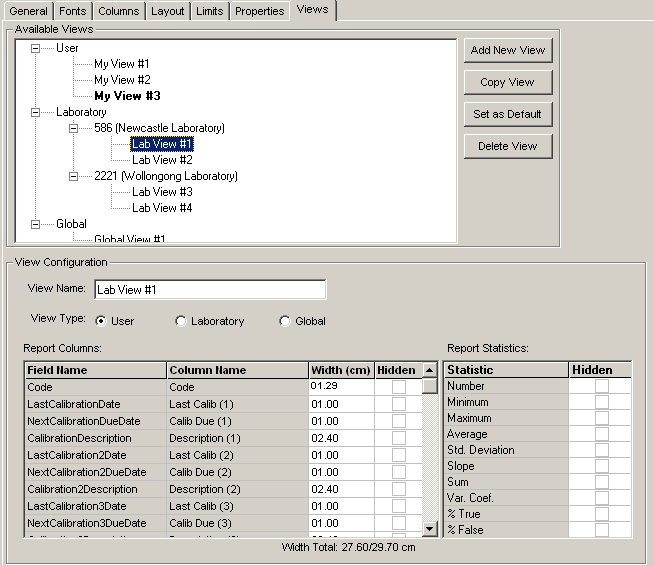Hide the Minimum statistic
The width and height of the screenshot is (654, 566).
(601, 402)
